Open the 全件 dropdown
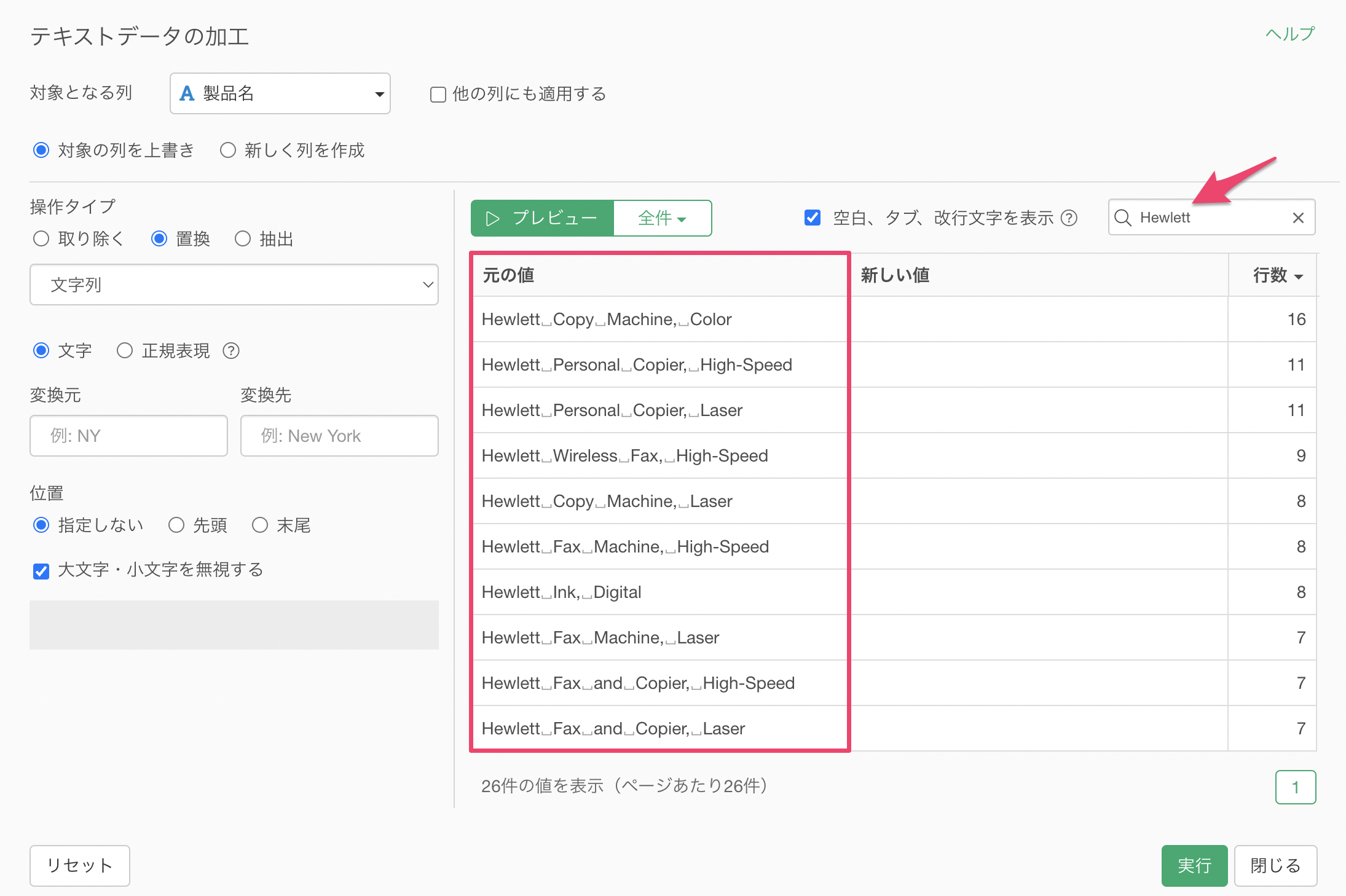 pos(663,218)
